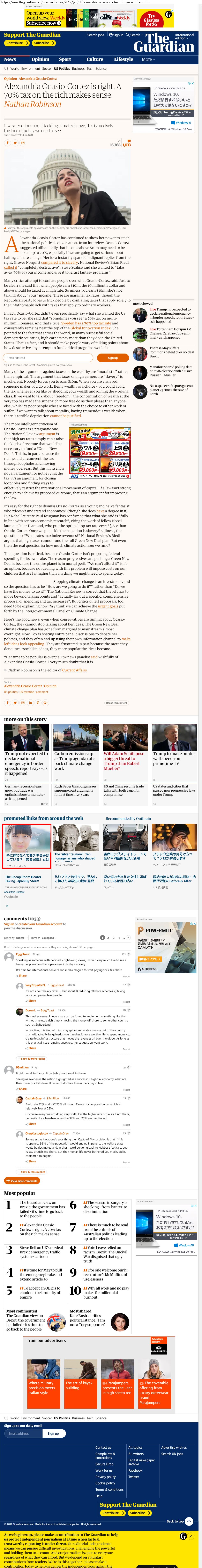The width and height of the screenshot is (202, 1568).
Task: Click the Pinterest icon below the article
Action: pos(38,702)
